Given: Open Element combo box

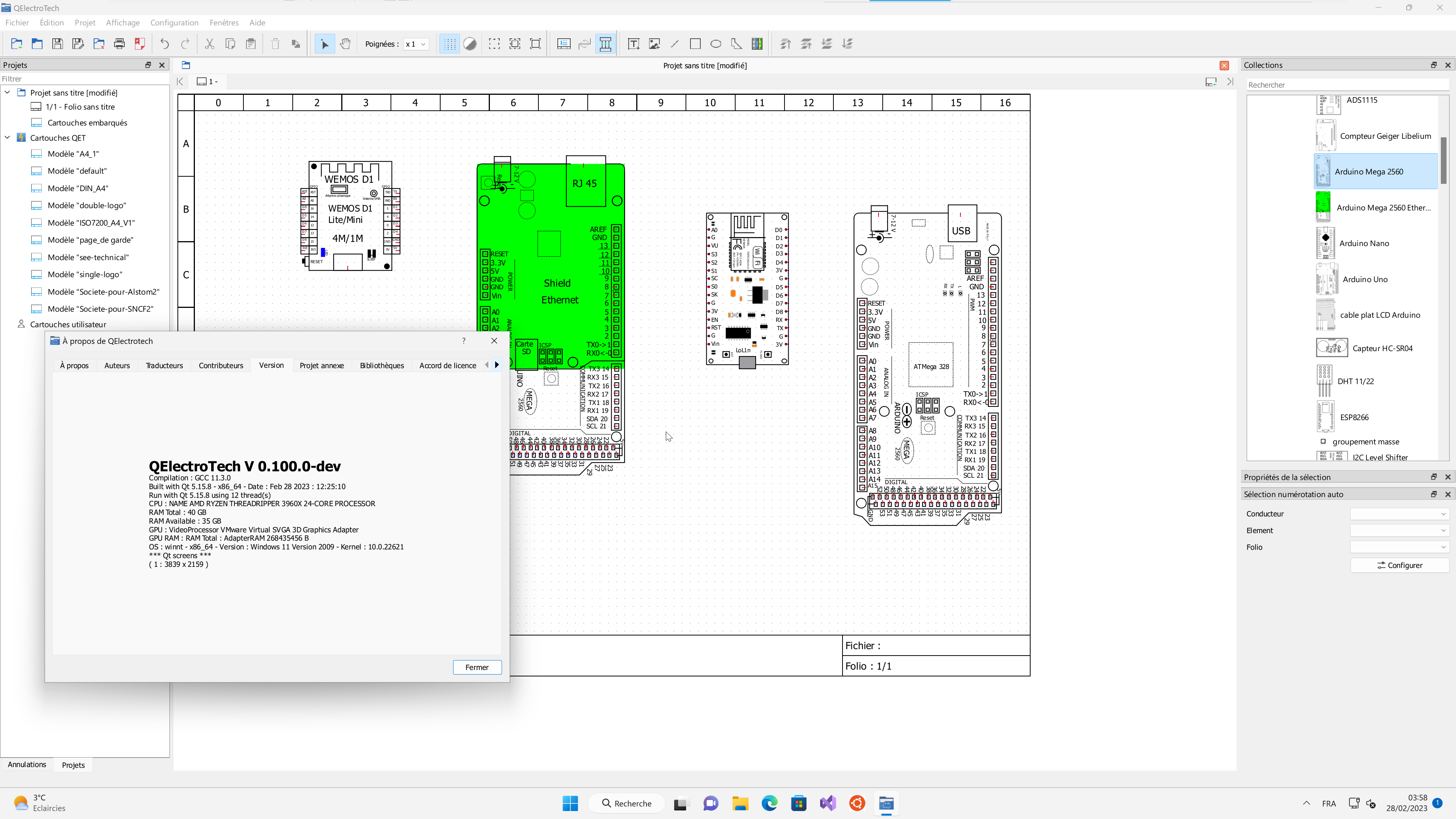Looking at the screenshot, I should (x=1400, y=530).
